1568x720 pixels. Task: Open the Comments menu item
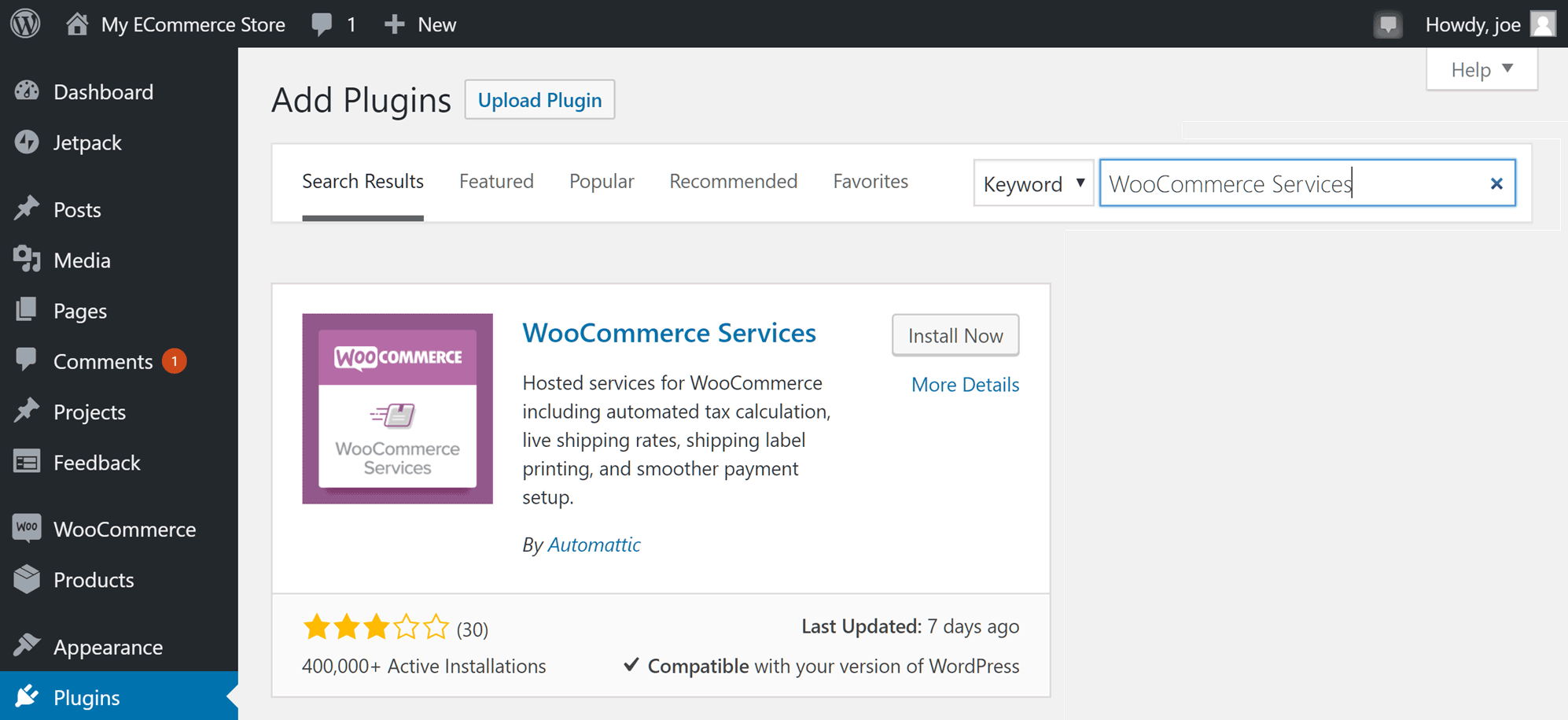click(x=119, y=361)
